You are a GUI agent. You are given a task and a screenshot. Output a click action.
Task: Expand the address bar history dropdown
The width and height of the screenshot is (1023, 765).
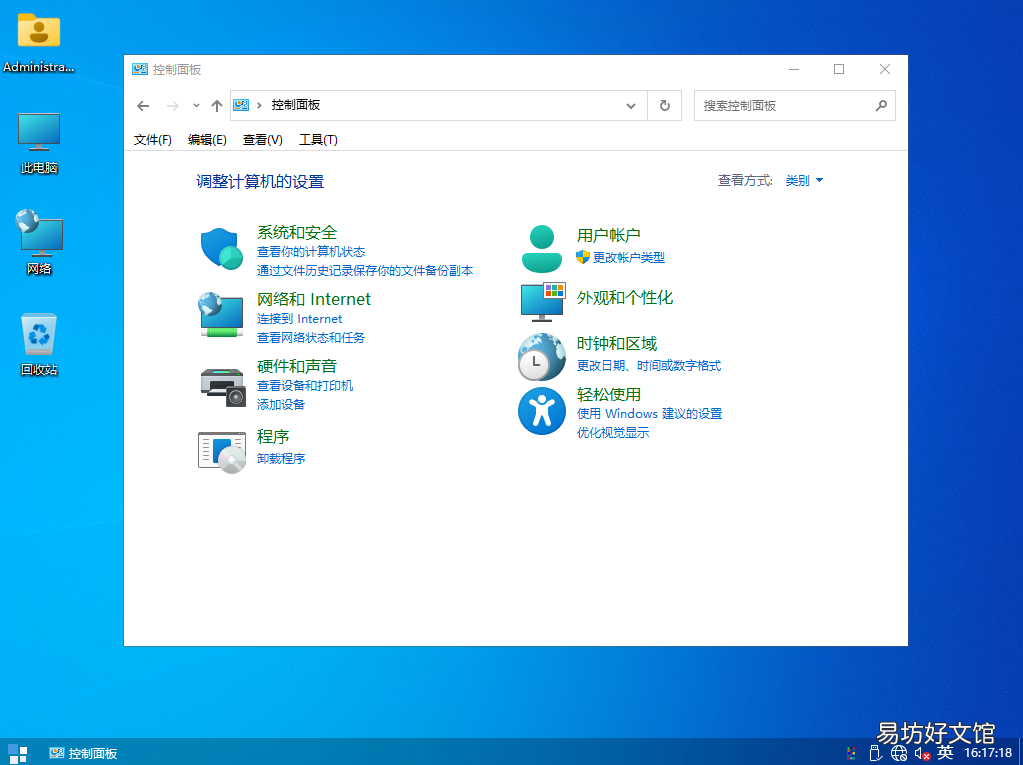click(630, 106)
